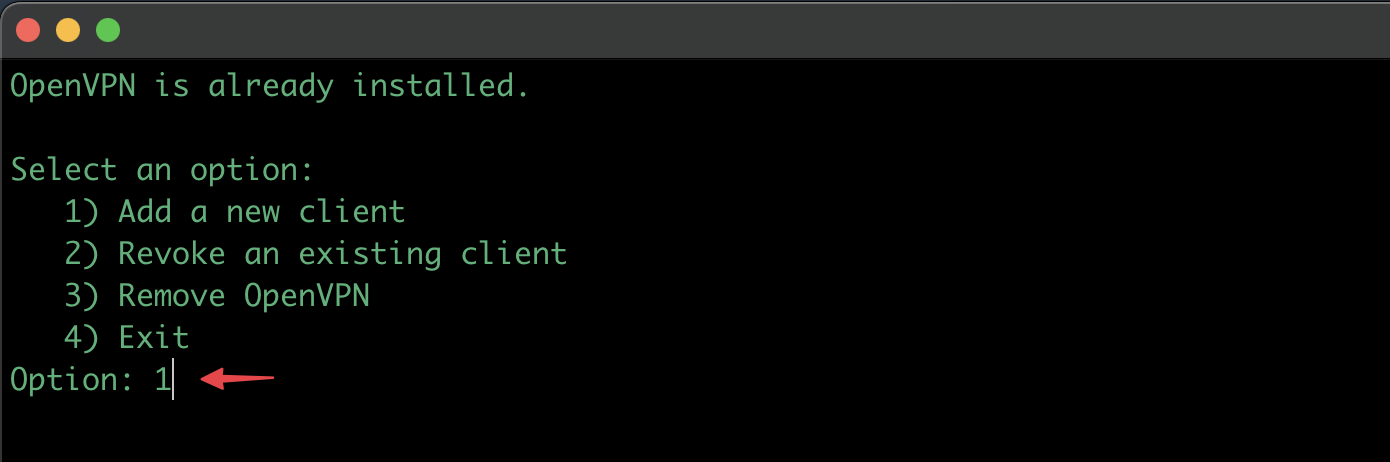1390x462 pixels.
Task: Click the "3)" number before Remove OpenVPN
Action: [x=82, y=296]
